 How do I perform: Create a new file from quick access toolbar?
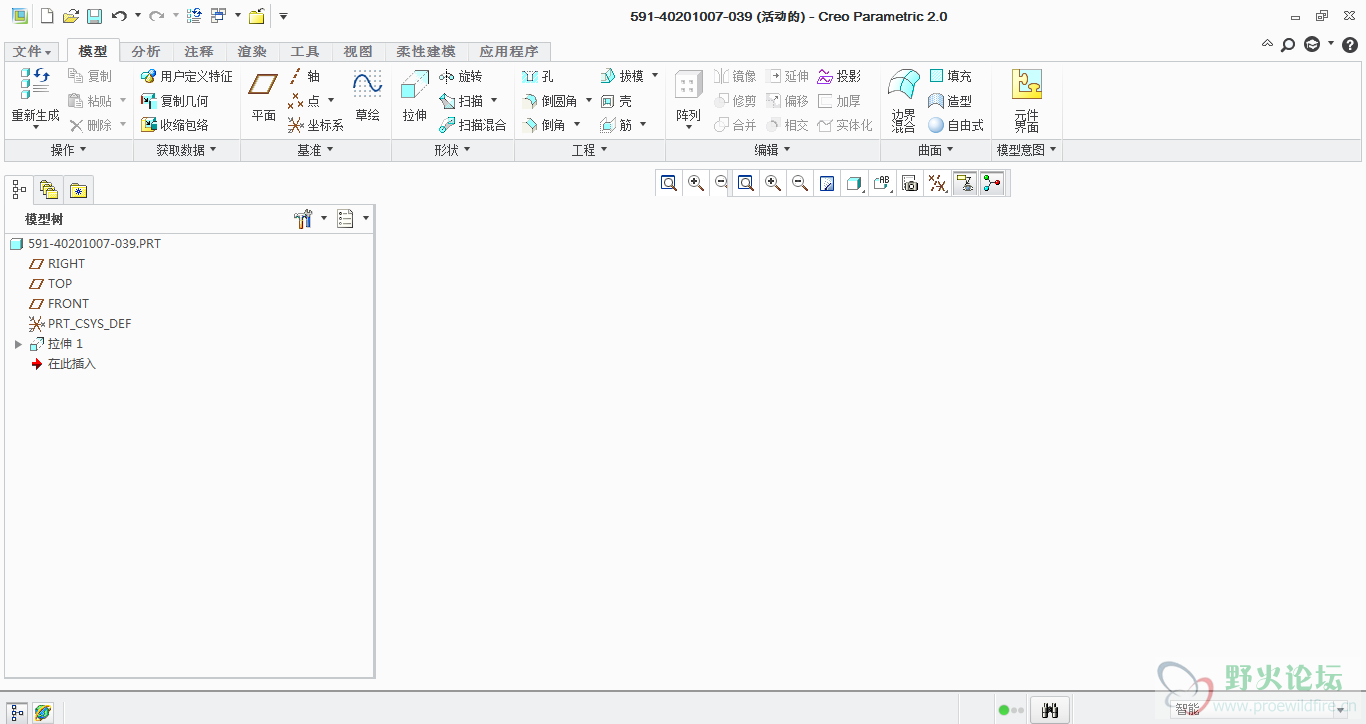click(47, 16)
